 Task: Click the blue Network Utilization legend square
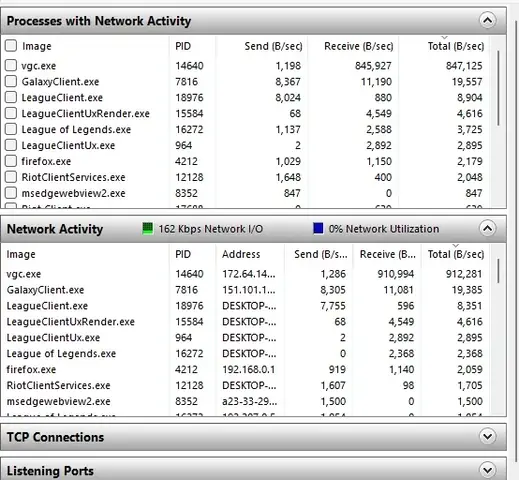tap(318, 229)
